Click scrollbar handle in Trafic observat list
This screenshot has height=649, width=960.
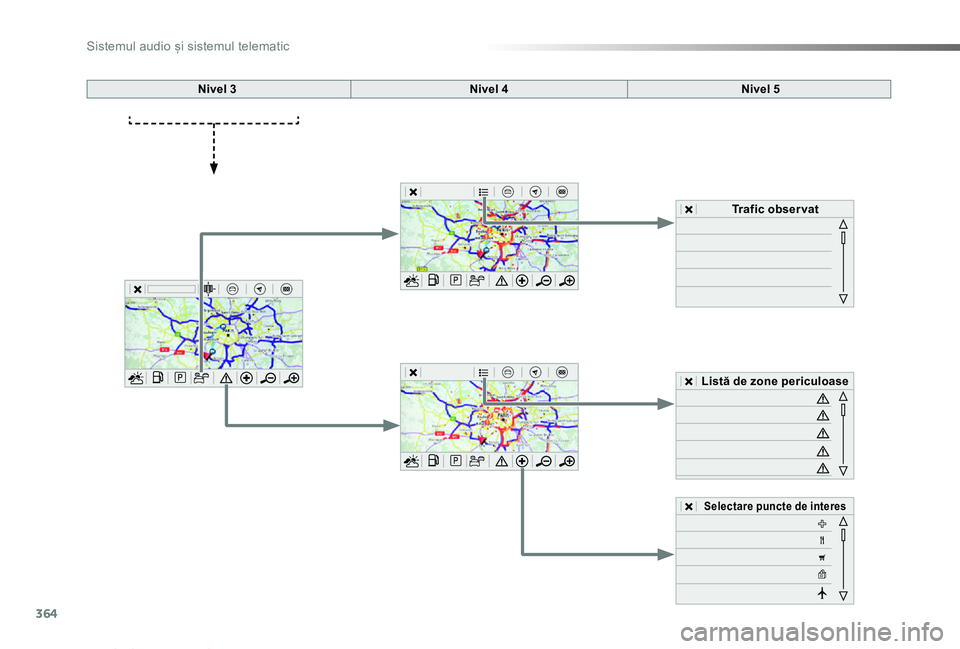(843, 238)
